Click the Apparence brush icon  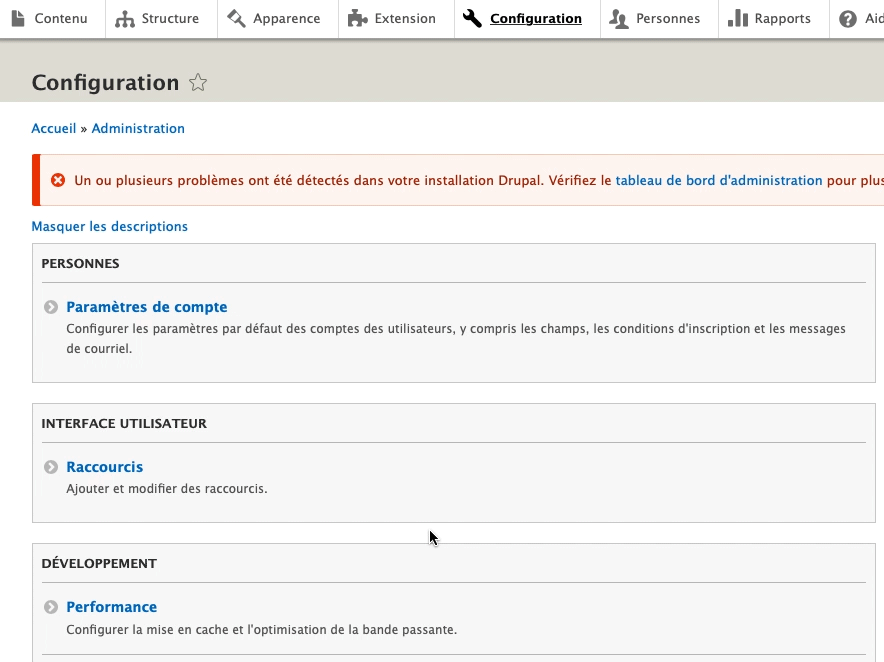(236, 18)
